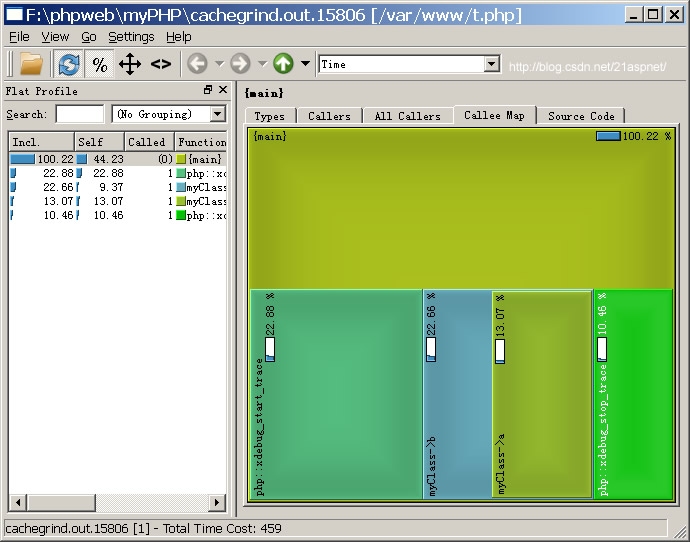Switch to the All Callers tab
The image size is (690, 542).
click(407, 116)
